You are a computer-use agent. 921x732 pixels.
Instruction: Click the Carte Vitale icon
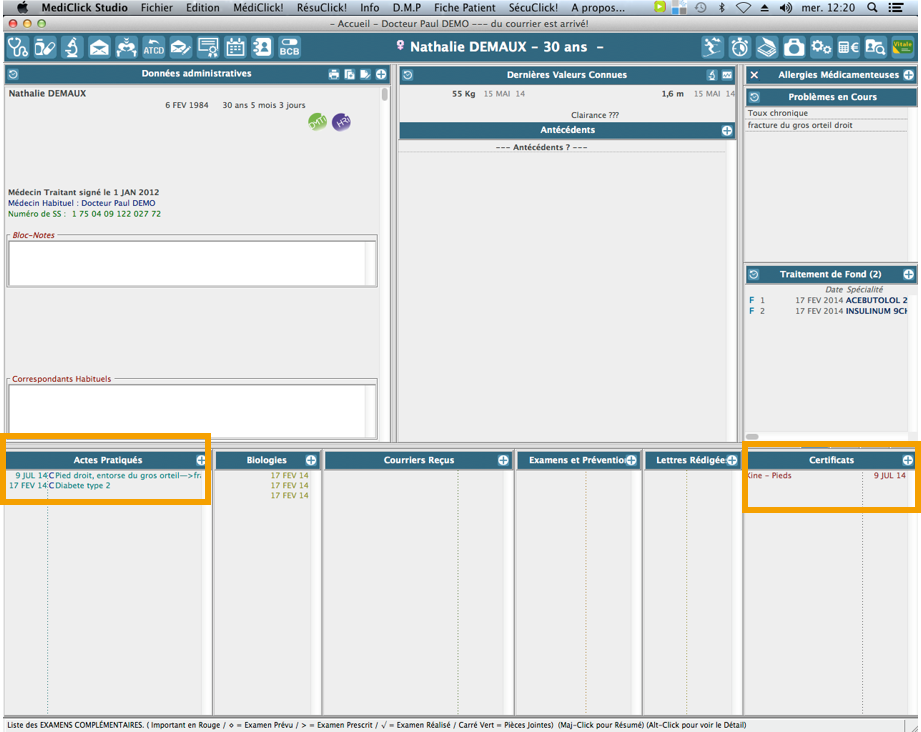(x=902, y=47)
